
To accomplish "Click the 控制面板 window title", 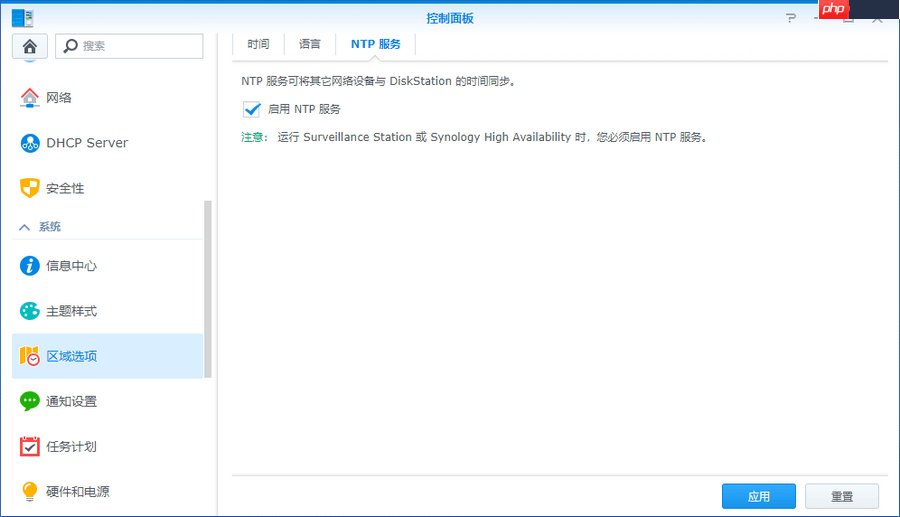I will 450,18.
